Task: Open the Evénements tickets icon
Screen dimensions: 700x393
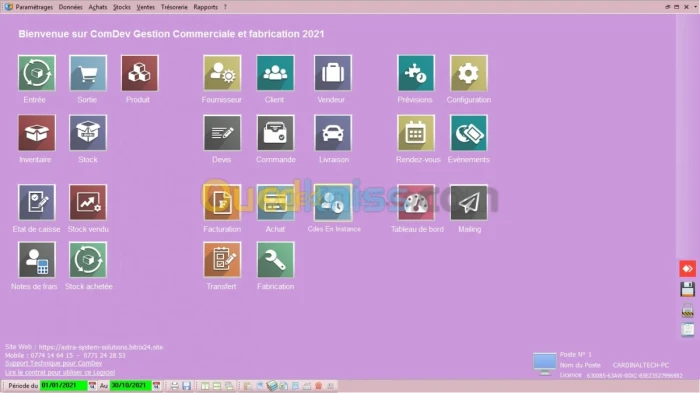Action: point(469,133)
